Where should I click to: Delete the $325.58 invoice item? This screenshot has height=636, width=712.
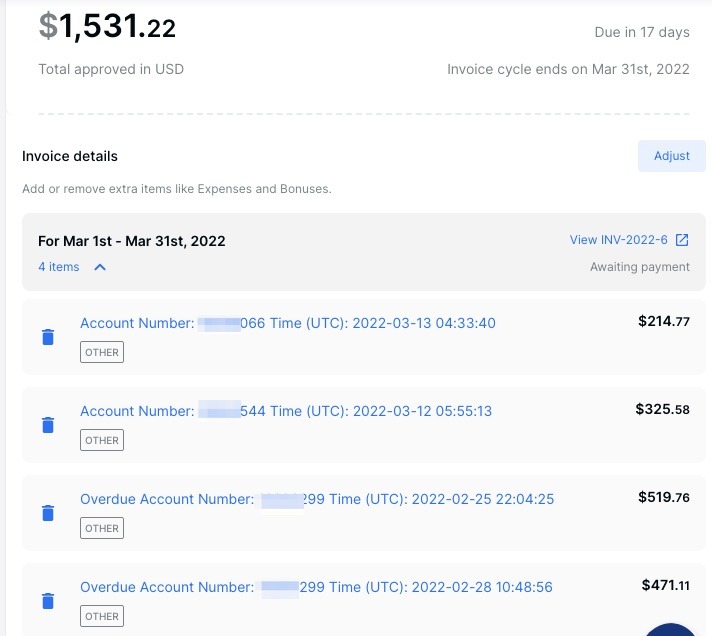click(48, 425)
